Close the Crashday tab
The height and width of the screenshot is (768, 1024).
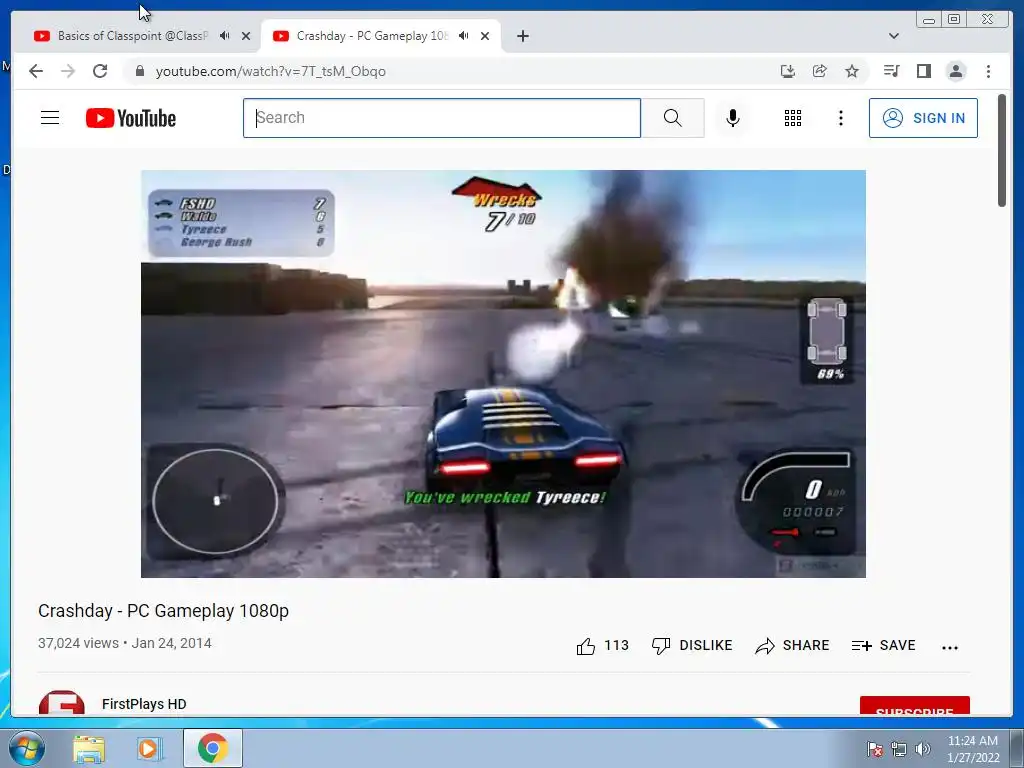point(485,36)
